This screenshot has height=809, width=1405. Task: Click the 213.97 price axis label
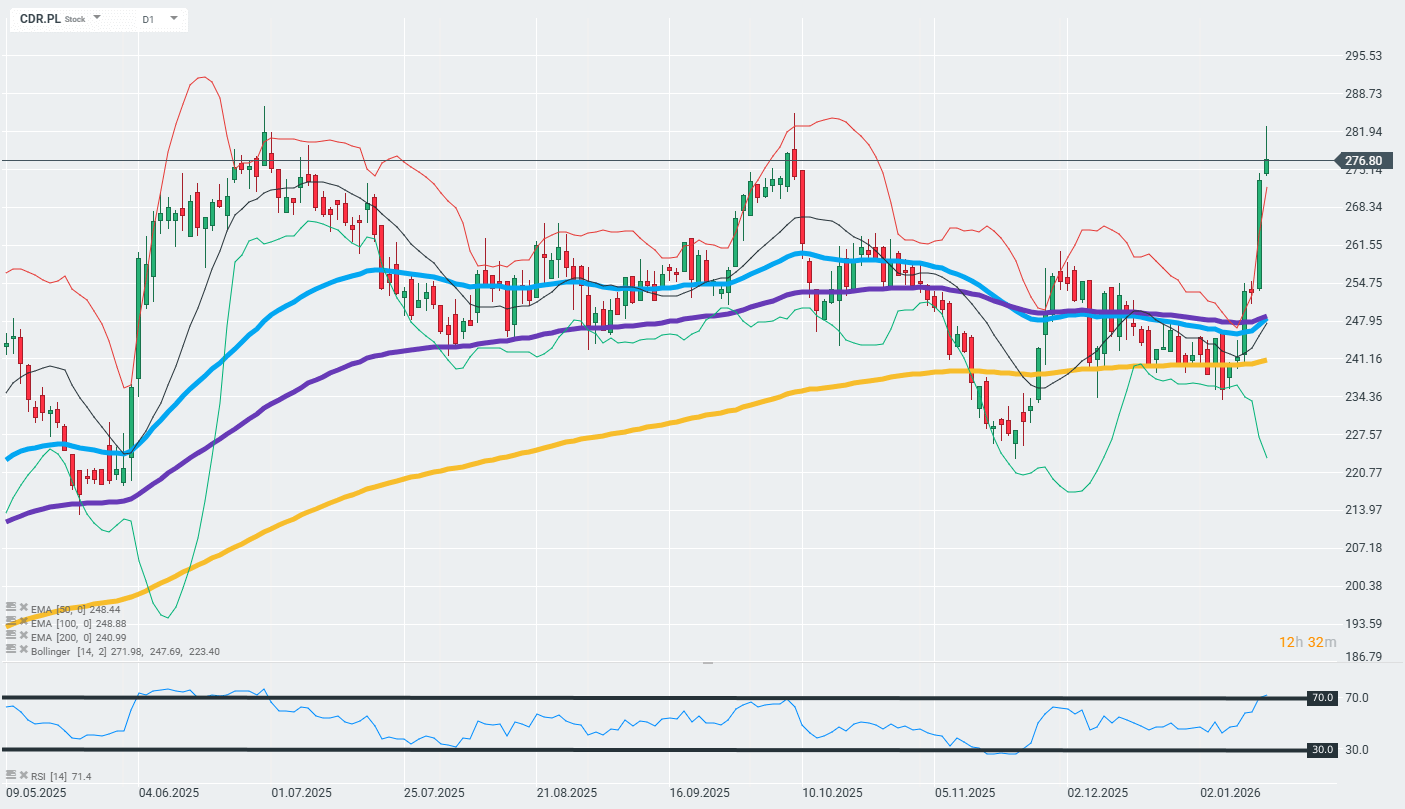point(1364,510)
